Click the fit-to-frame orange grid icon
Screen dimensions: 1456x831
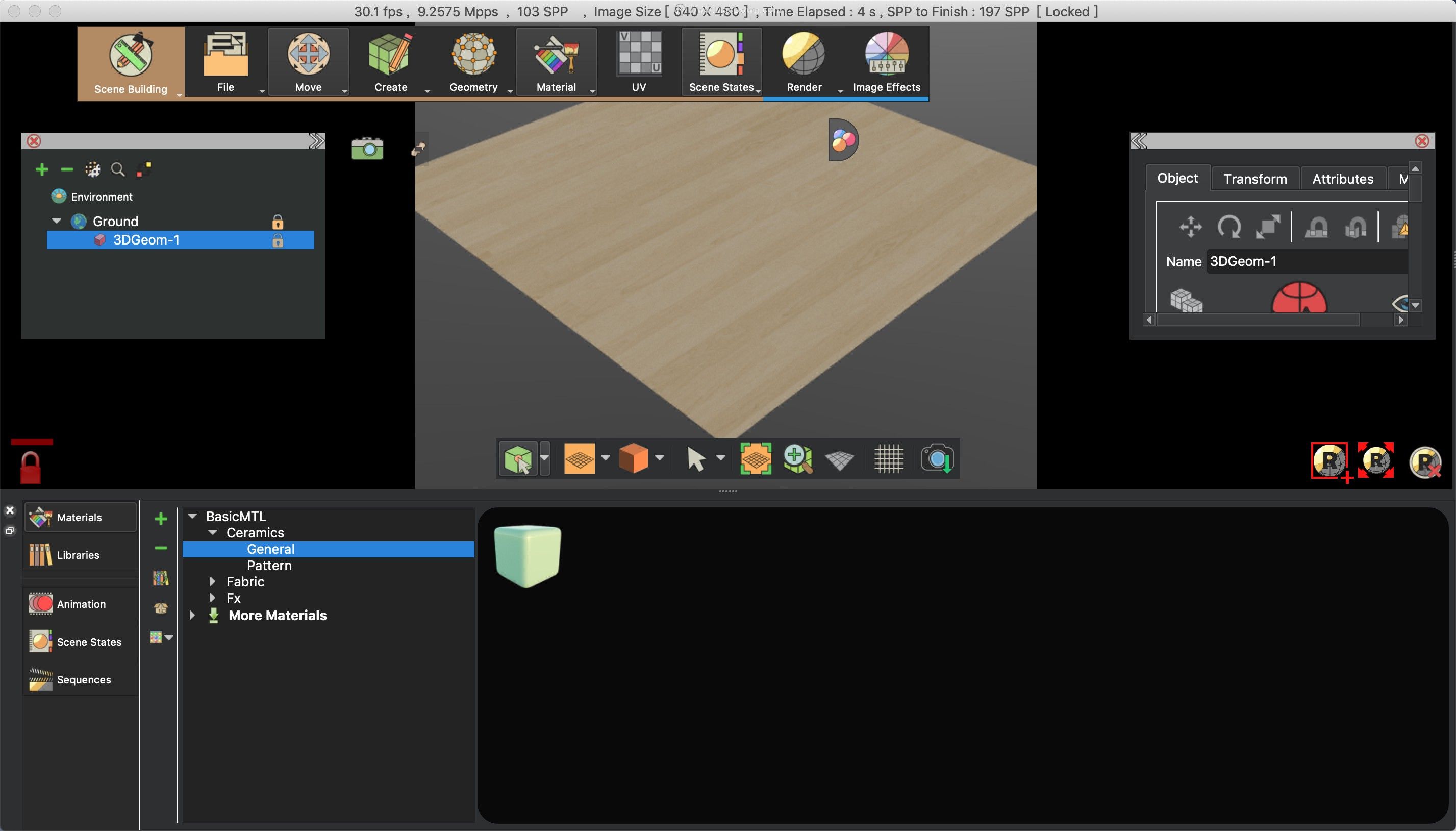tap(756, 458)
